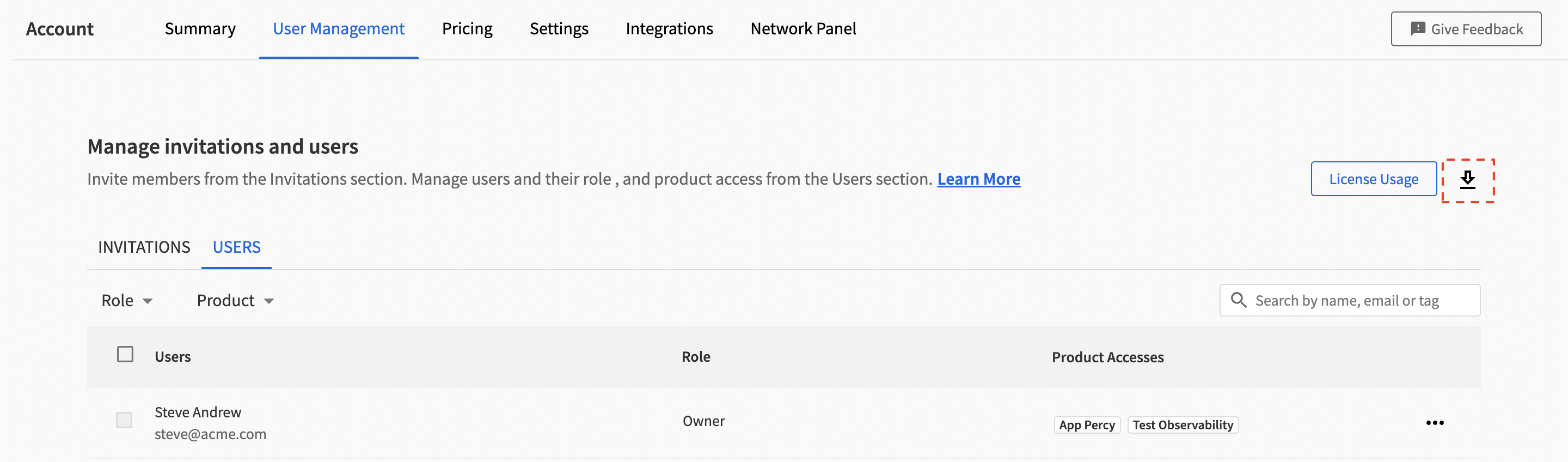Switch to the INVITATIONS tab
Screen dimensions: 1568x462
click(x=144, y=247)
